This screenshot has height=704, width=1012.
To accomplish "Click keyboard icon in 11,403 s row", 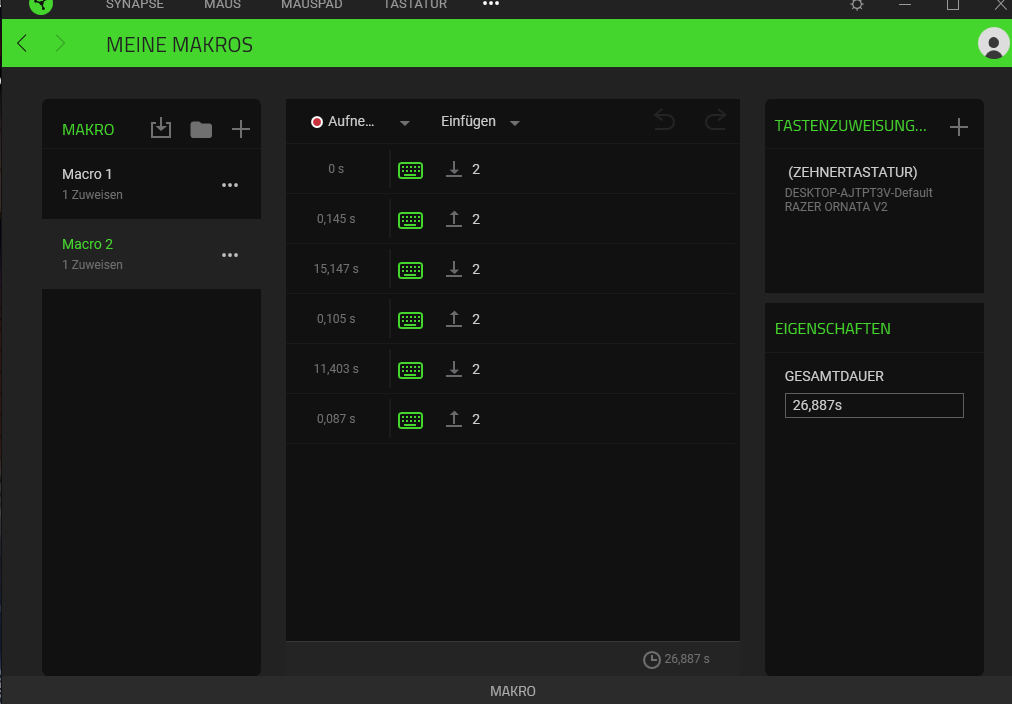I will [410, 370].
